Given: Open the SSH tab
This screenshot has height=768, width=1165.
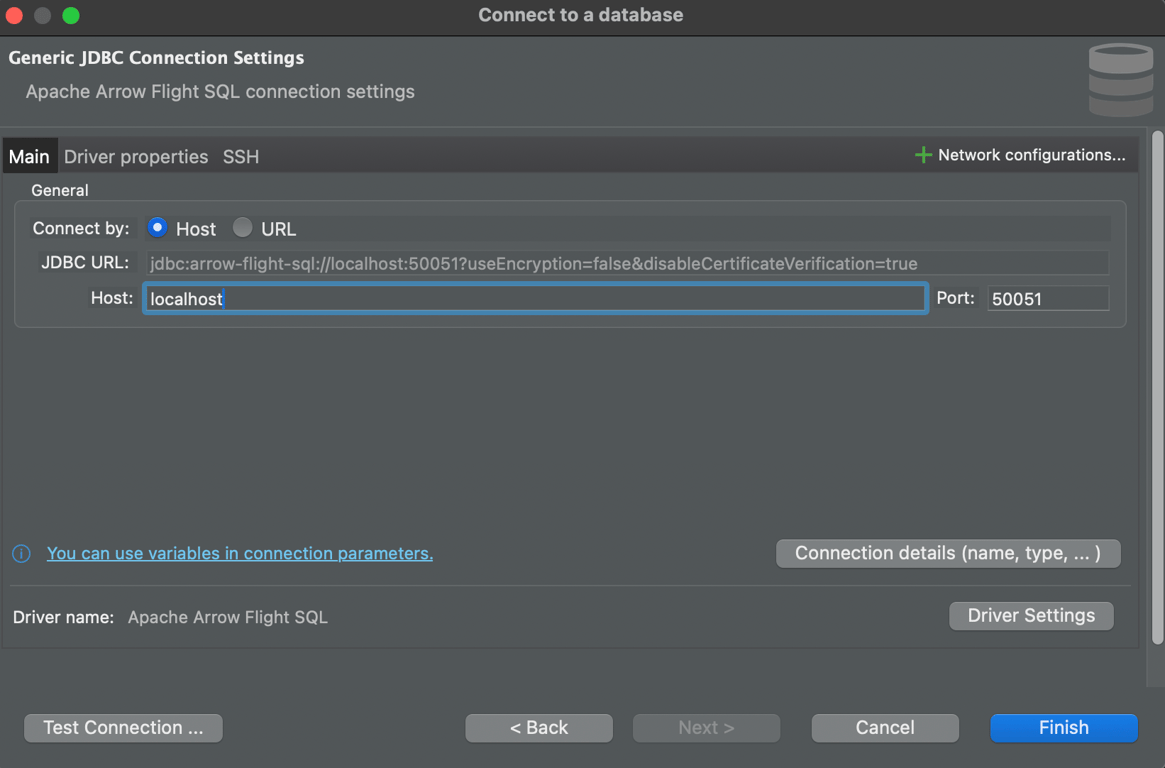Looking at the screenshot, I should point(241,157).
